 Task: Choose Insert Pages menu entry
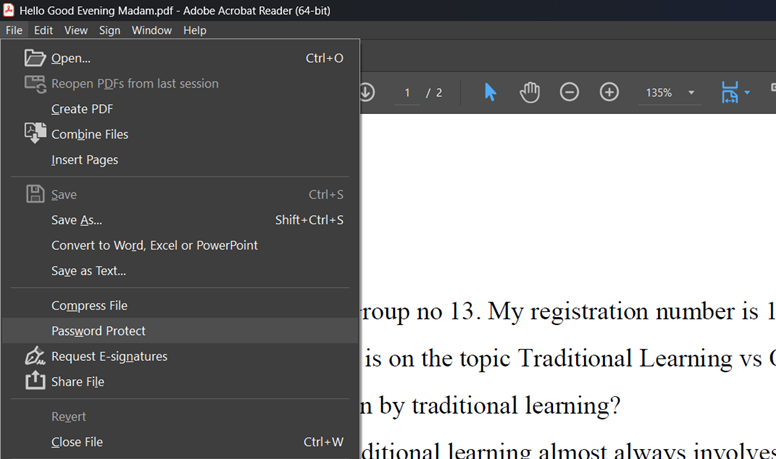pos(180,160)
